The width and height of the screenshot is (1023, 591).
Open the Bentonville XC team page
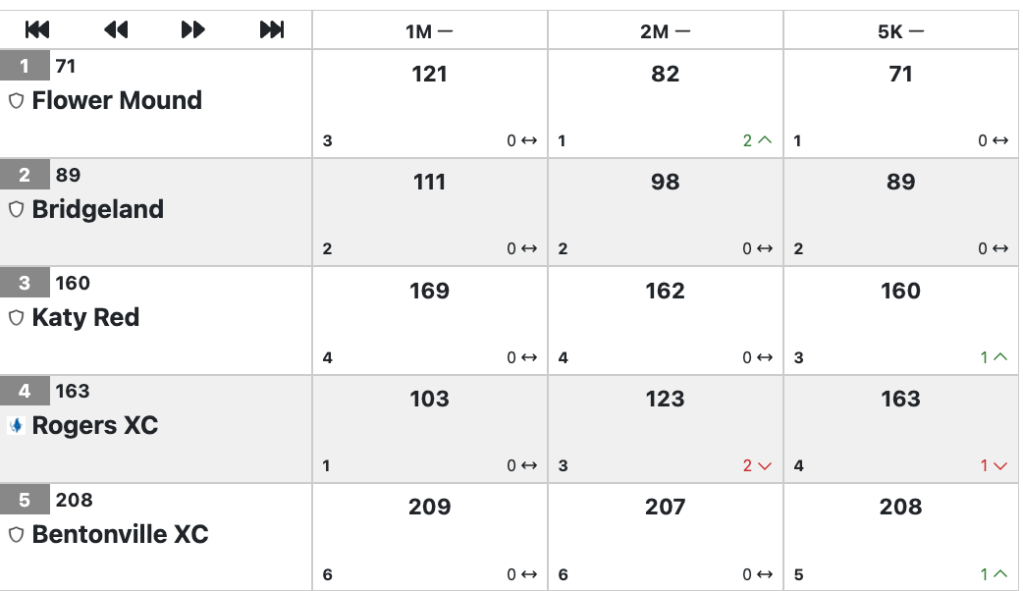[120, 535]
